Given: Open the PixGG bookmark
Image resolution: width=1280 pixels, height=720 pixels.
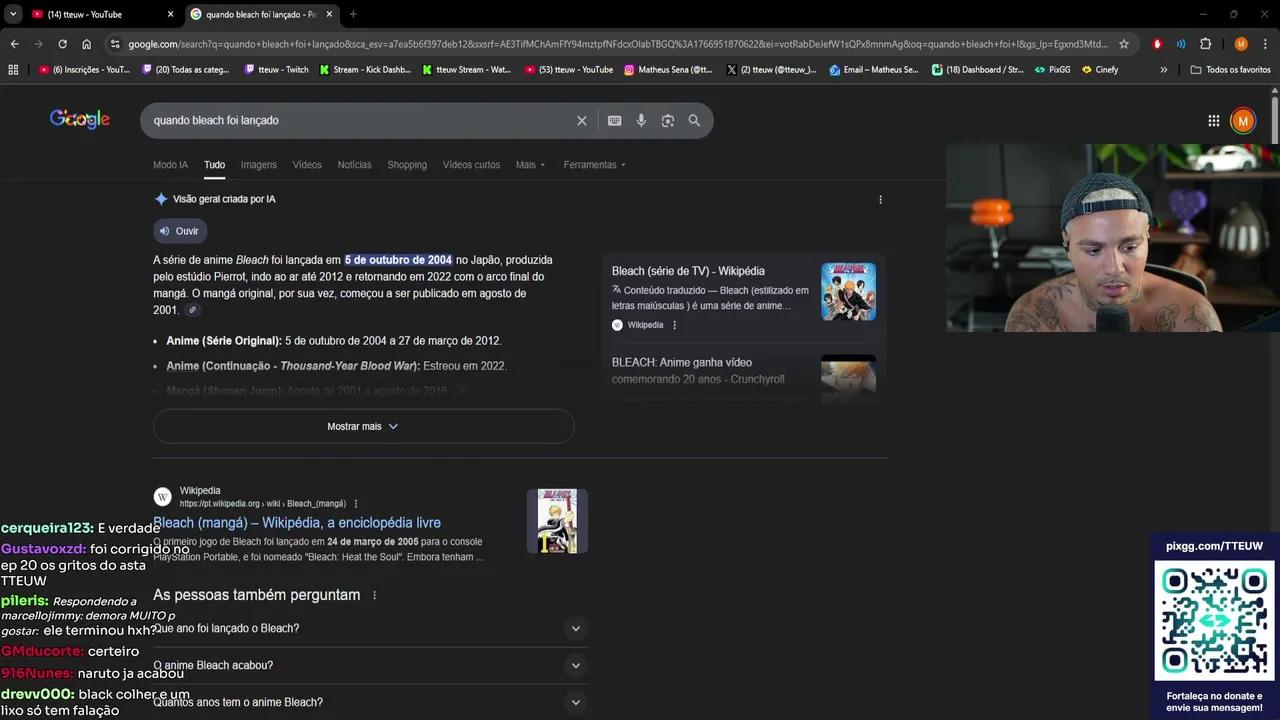Looking at the screenshot, I should 1052,70.
